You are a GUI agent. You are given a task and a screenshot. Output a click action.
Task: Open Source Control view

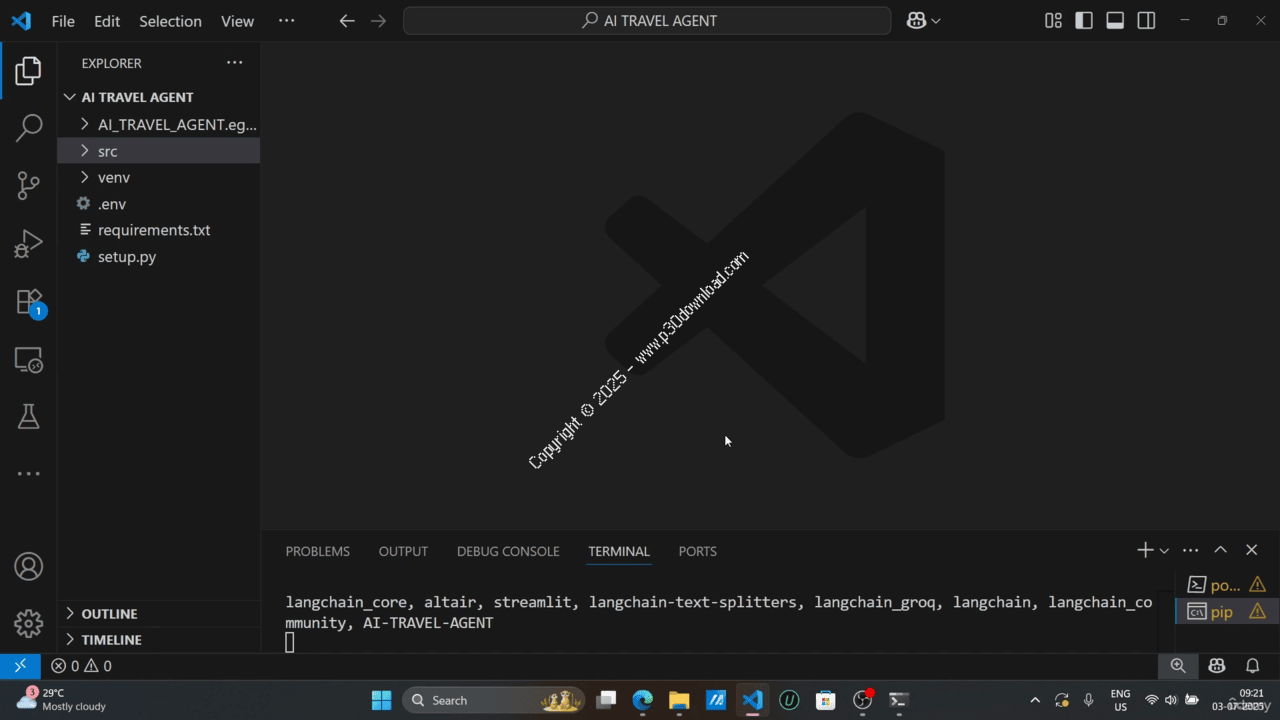tap(29, 185)
